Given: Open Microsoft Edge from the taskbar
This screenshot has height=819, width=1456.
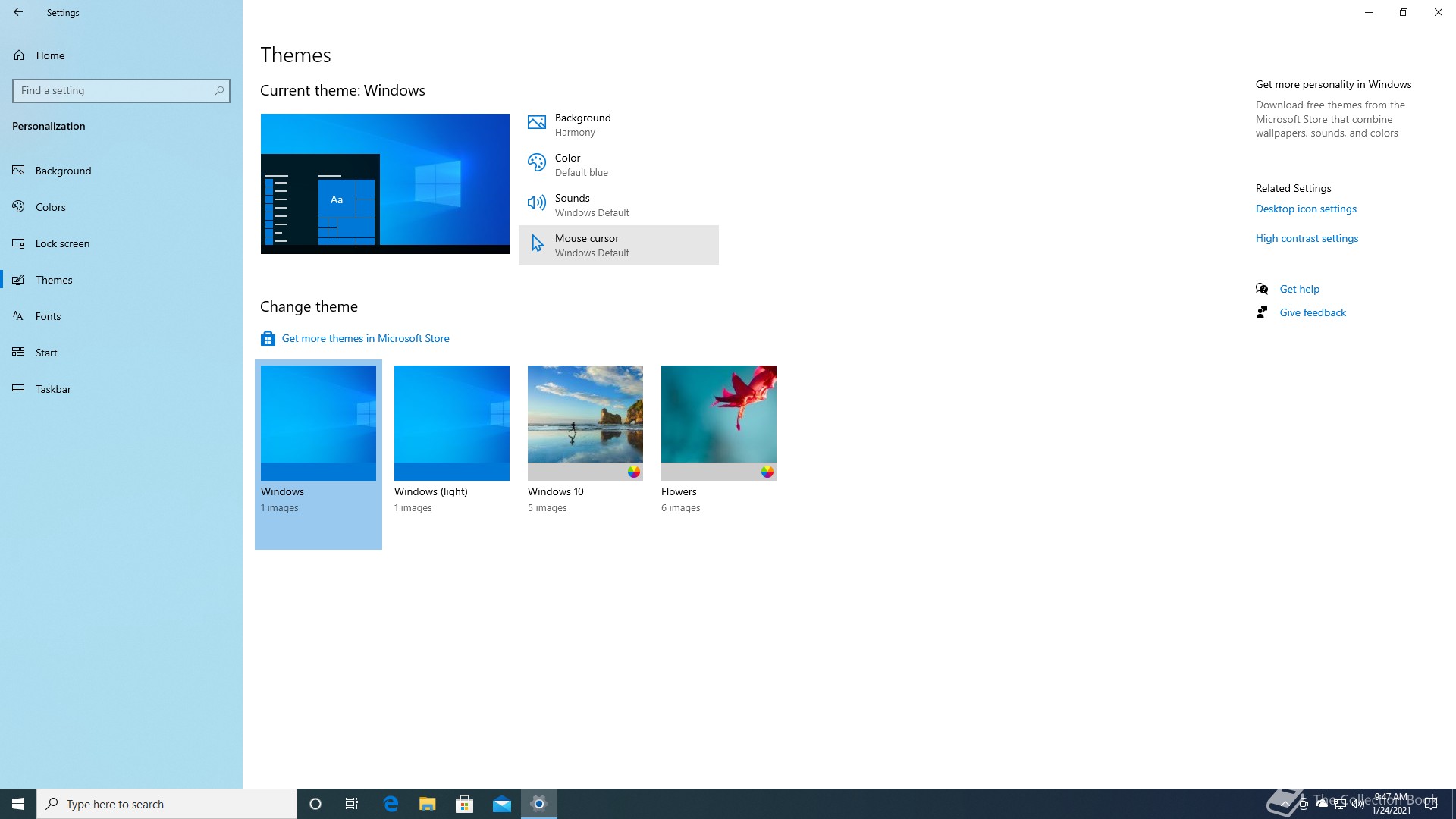Looking at the screenshot, I should 391,804.
